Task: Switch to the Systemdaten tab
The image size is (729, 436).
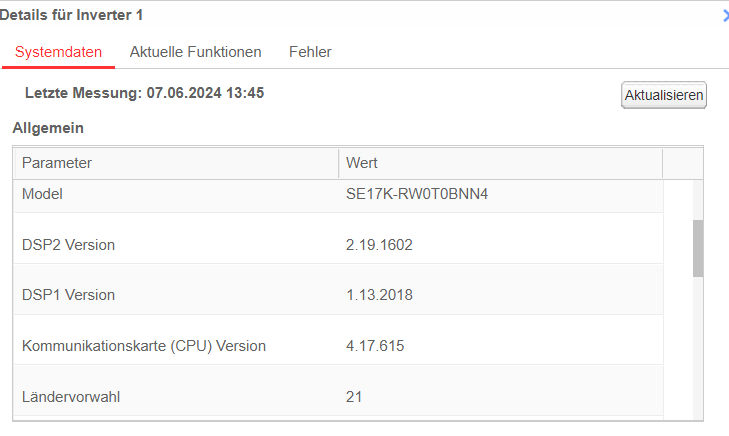Action: coord(59,52)
